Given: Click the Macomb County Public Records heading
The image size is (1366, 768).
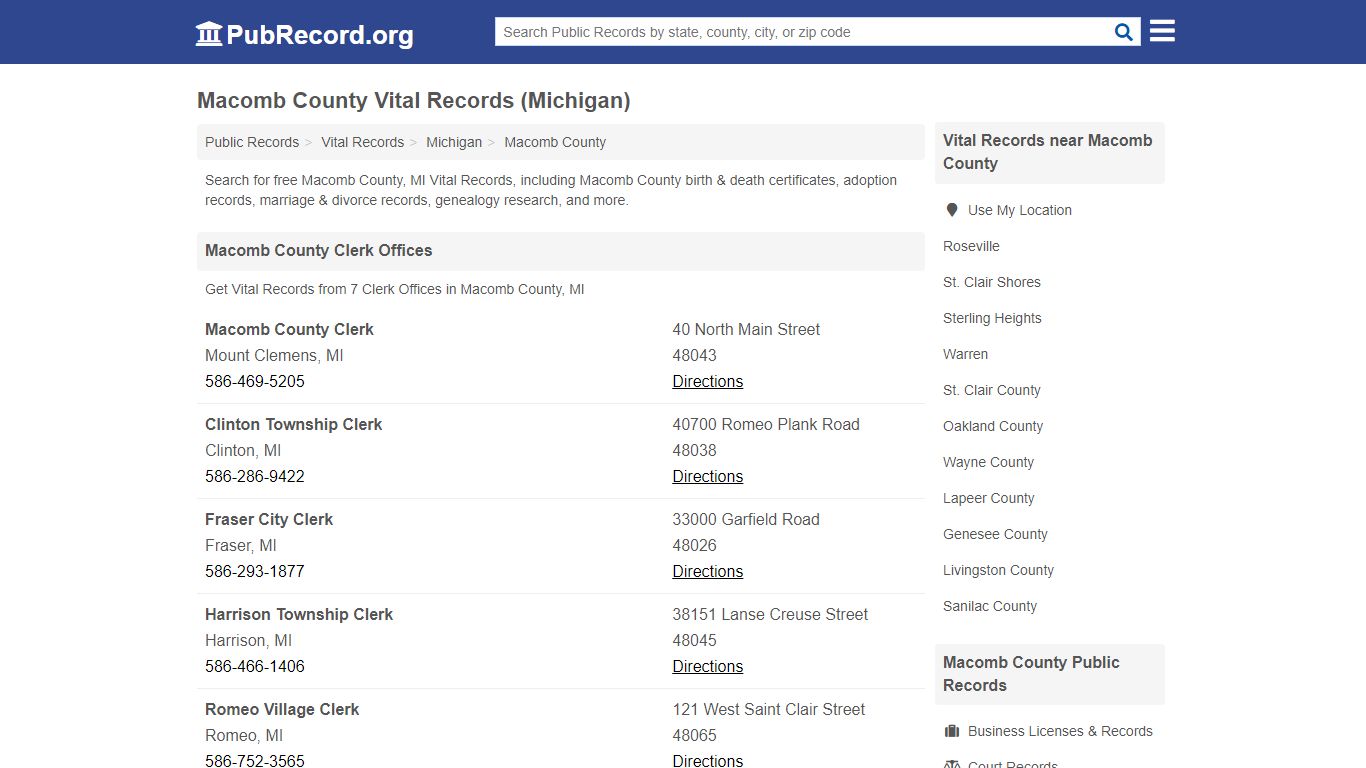Looking at the screenshot, I should [1031, 674].
